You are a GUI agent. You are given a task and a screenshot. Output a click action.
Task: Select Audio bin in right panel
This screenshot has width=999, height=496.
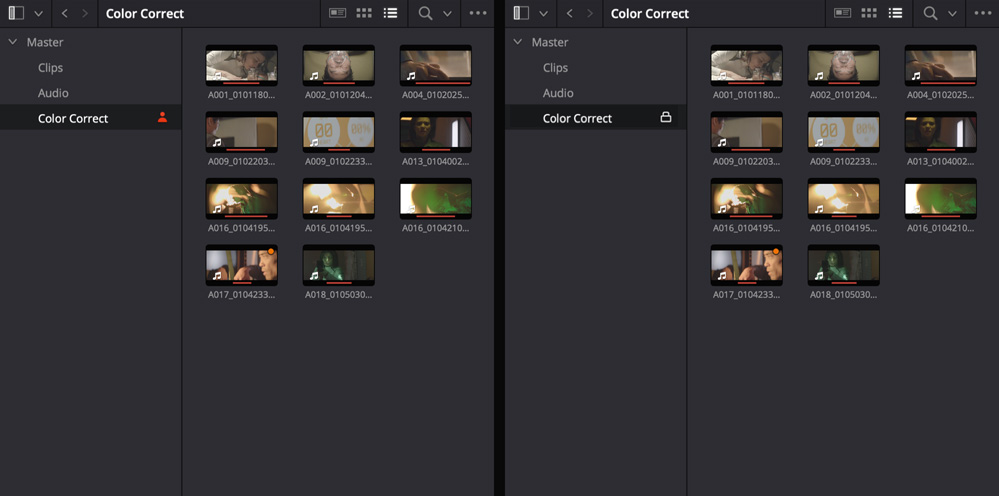558,93
